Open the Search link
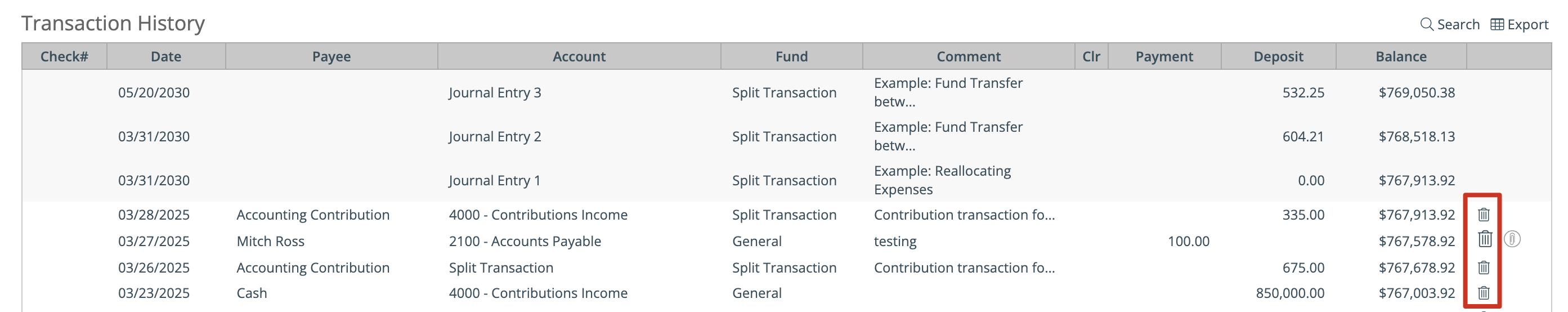 (x=1450, y=24)
